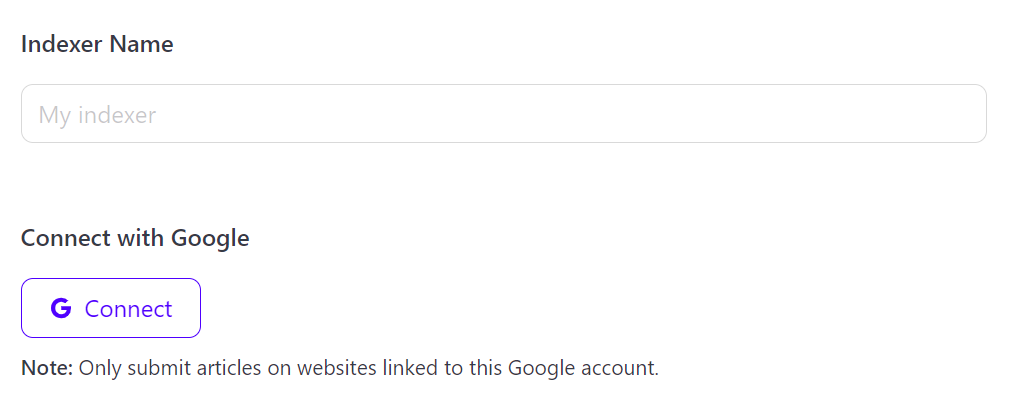Click the middle of the indexer name box
The width and height of the screenshot is (1014, 411).
504,114
